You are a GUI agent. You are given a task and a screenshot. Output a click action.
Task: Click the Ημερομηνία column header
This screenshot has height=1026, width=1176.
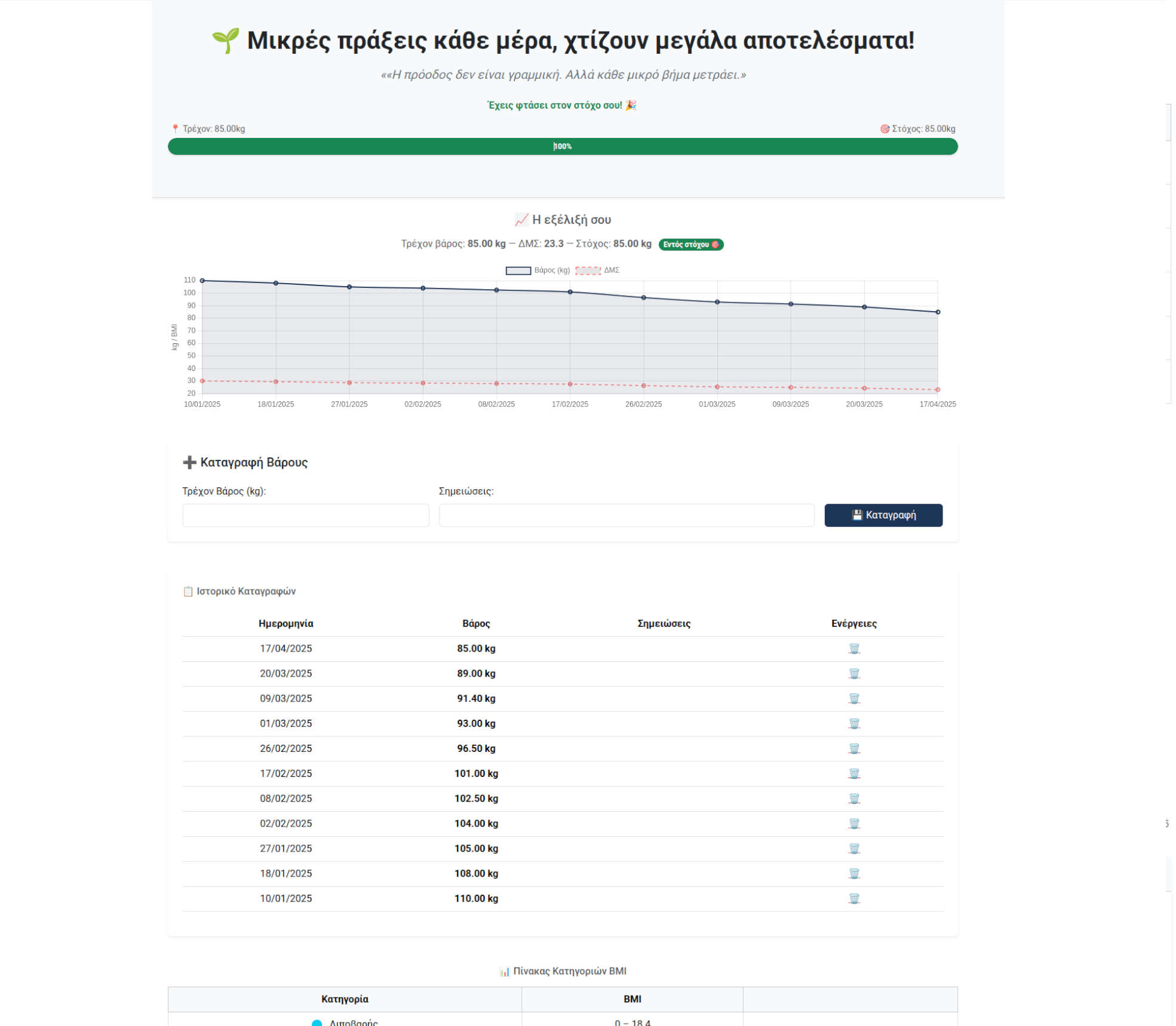coord(285,623)
